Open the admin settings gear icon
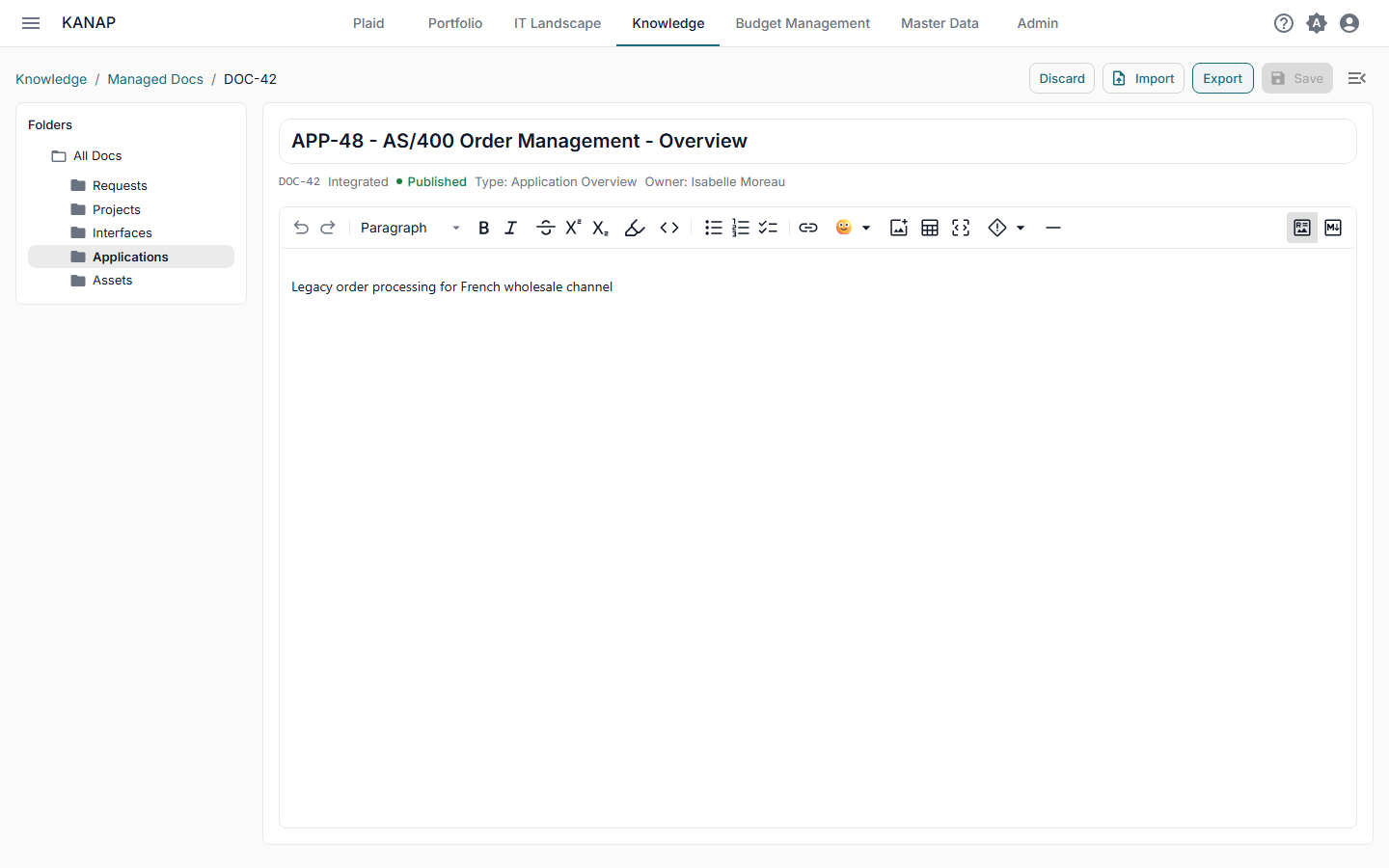Image resolution: width=1389 pixels, height=868 pixels. [1317, 23]
